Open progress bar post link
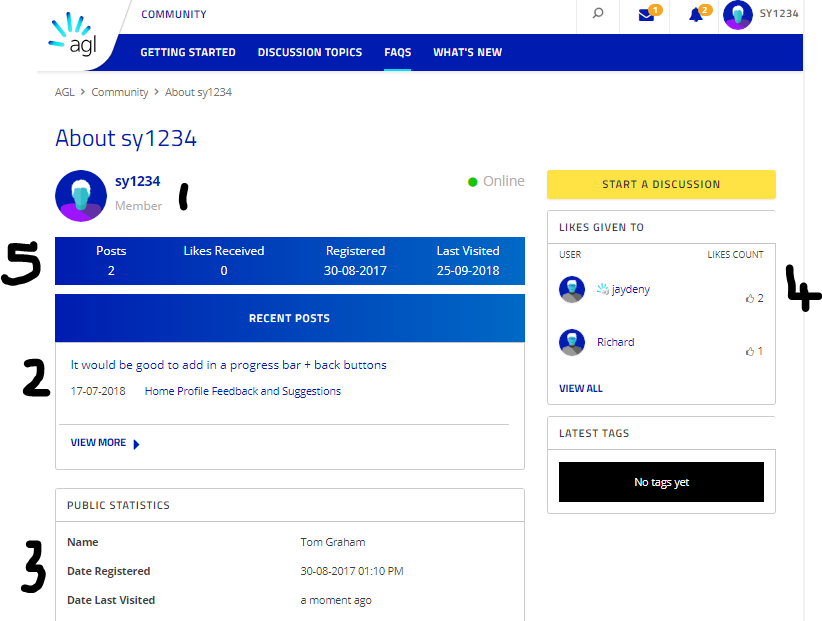Image resolution: width=822 pixels, height=621 pixels. pyautogui.click(x=228, y=365)
